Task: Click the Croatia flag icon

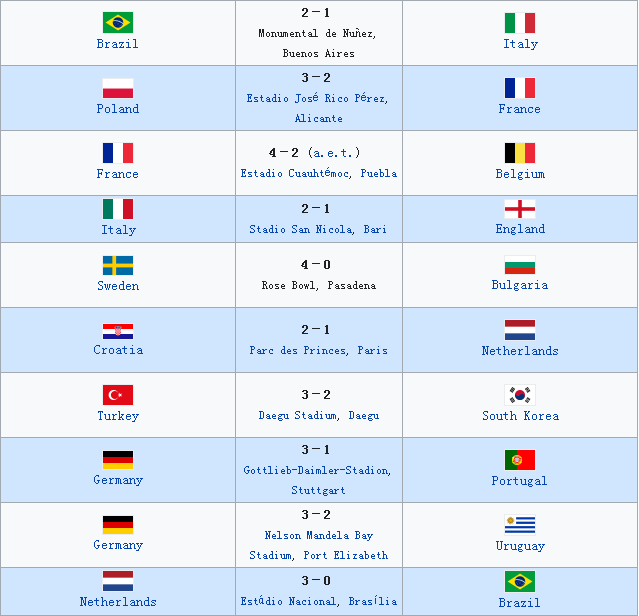Action: (x=118, y=331)
